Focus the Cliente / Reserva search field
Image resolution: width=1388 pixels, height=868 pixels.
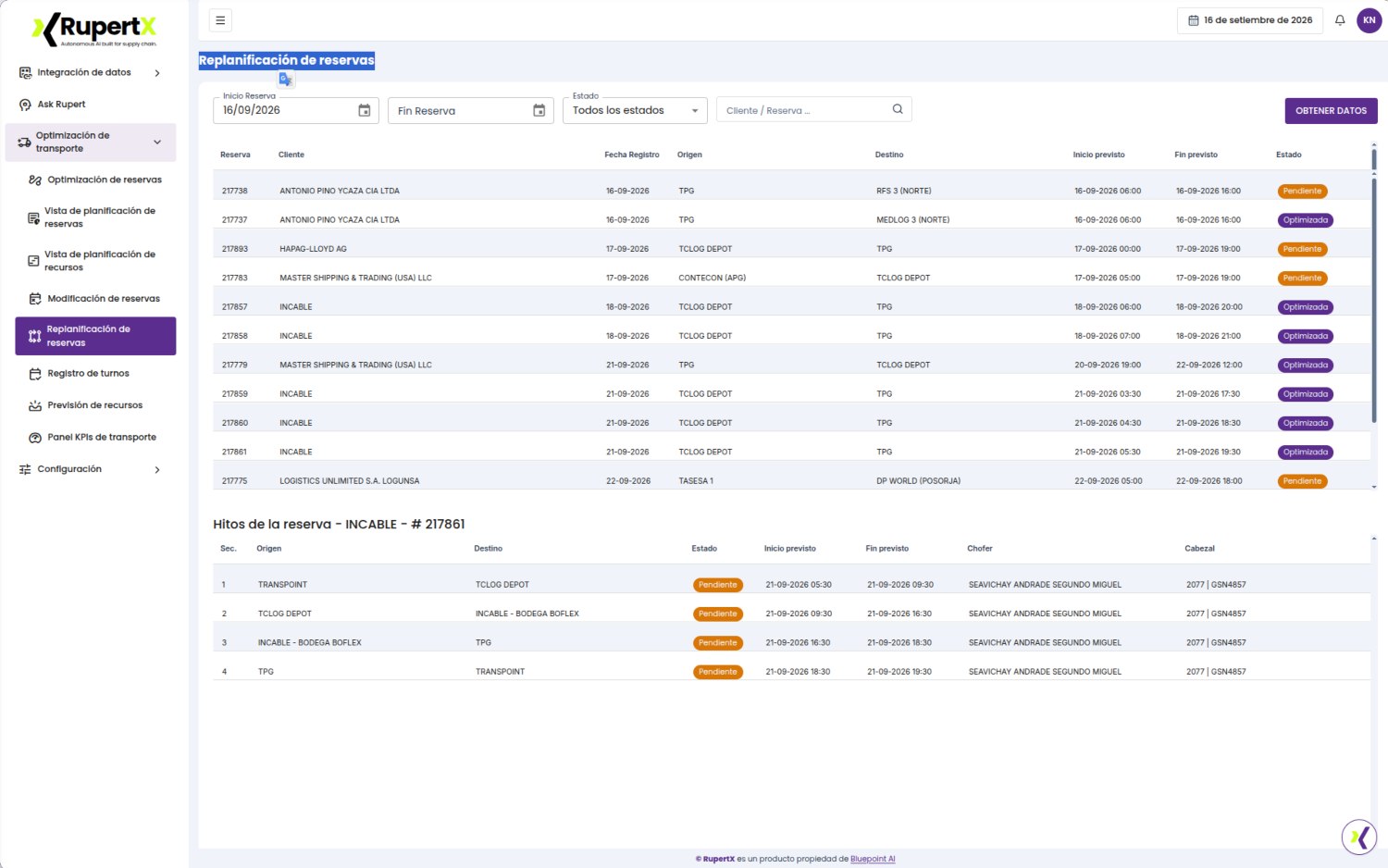pos(803,110)
